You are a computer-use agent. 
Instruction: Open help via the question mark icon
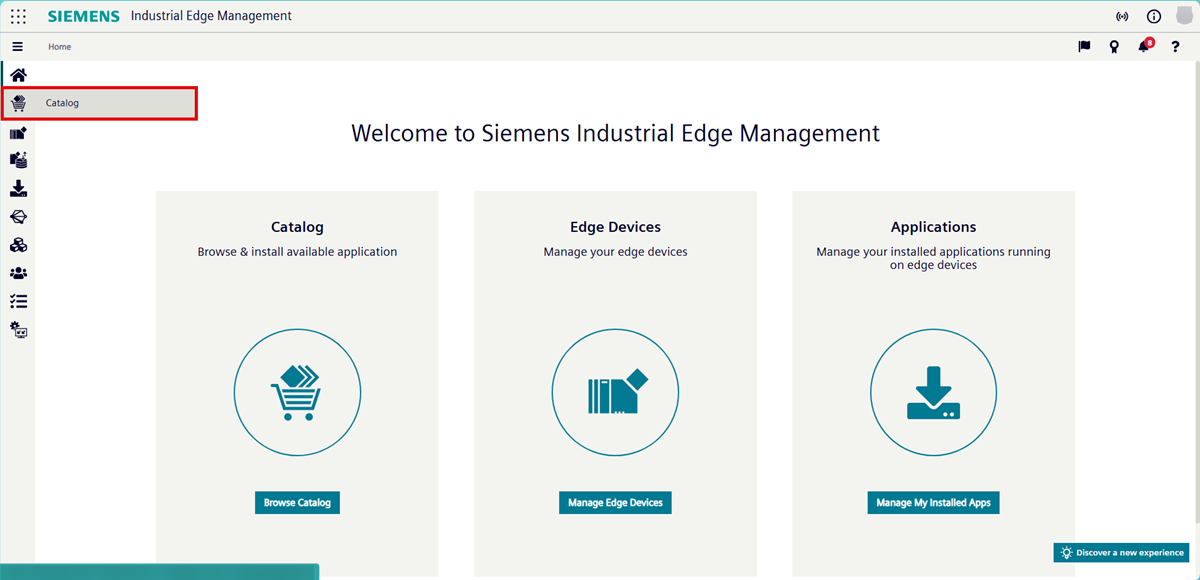coord(1175,47)
